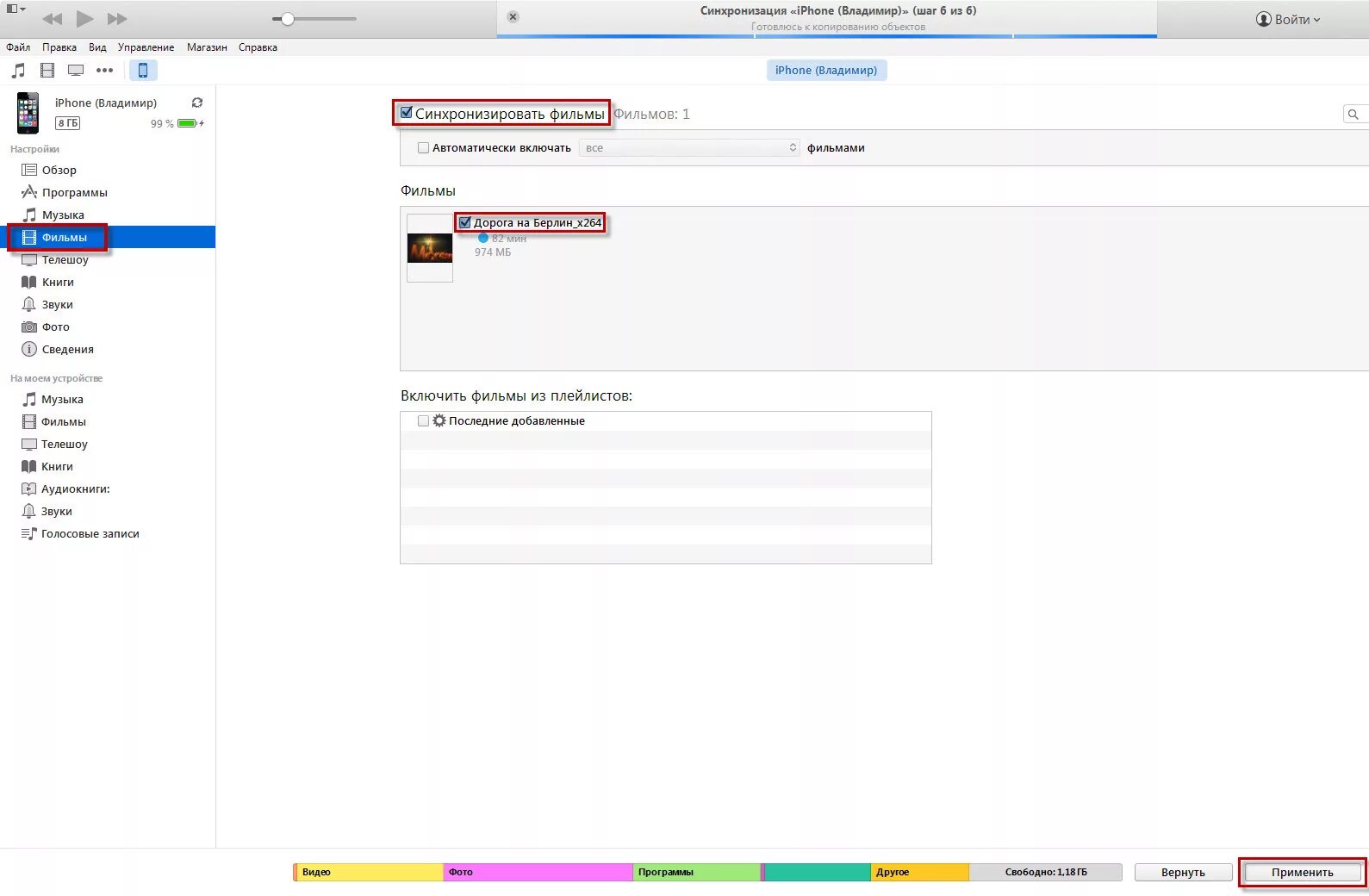Cancel sync with the X button
This screenshot has height=896, width=1369.
pyautogui.click(x=513, y=16)
